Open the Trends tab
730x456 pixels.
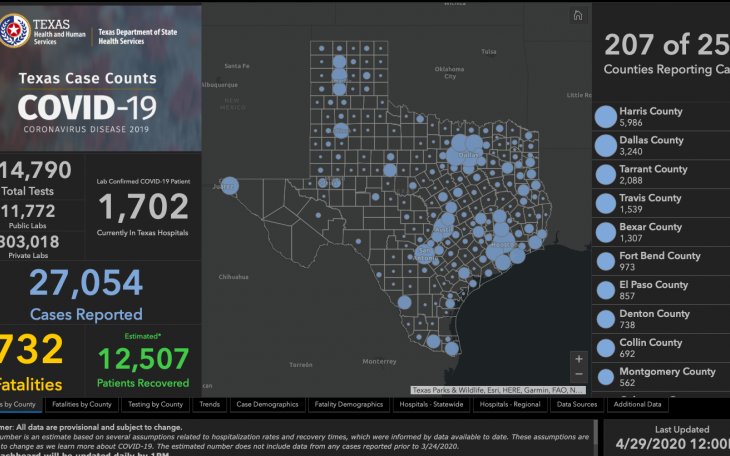pos(210,405)
